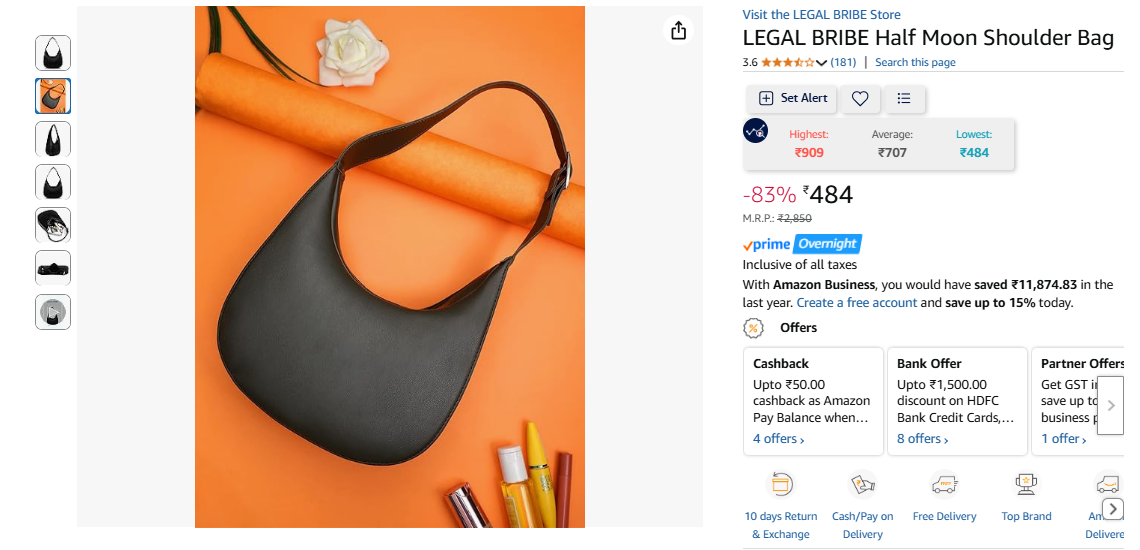This screenshot has width=1140, height=550.
Task: Show more delivery feature icons with the arrow
Action: (1112, 509)
